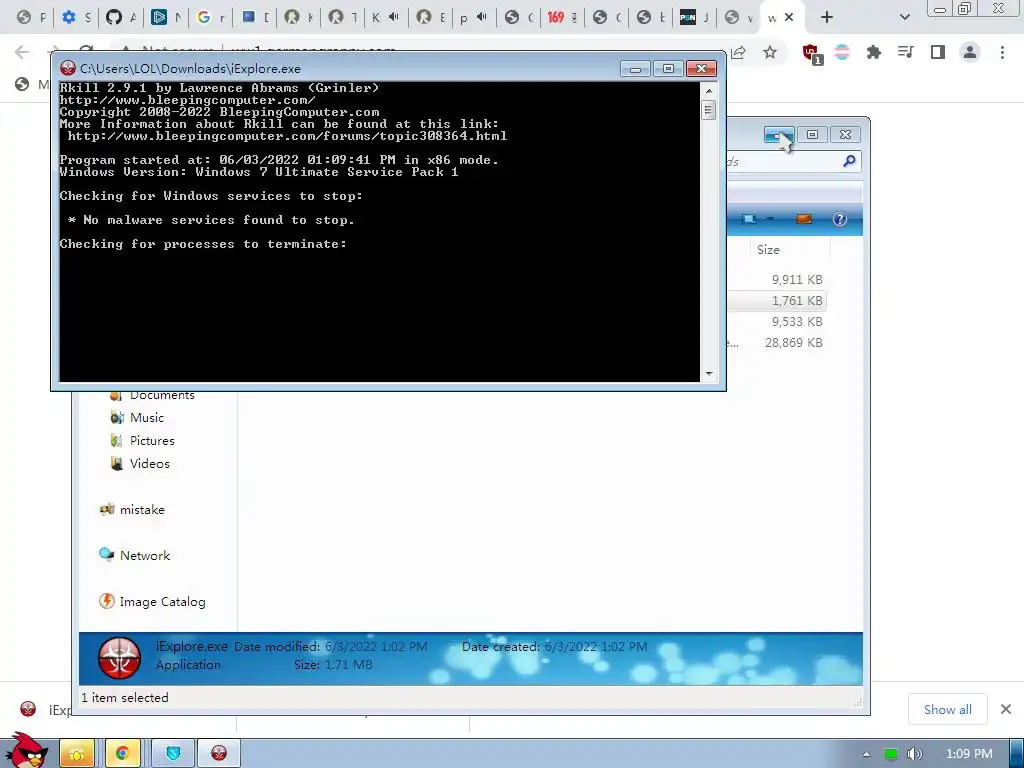The image size is (1024, 768).
Task: Change view icon in Explorer toolbar
Action: tap(748, 219)
